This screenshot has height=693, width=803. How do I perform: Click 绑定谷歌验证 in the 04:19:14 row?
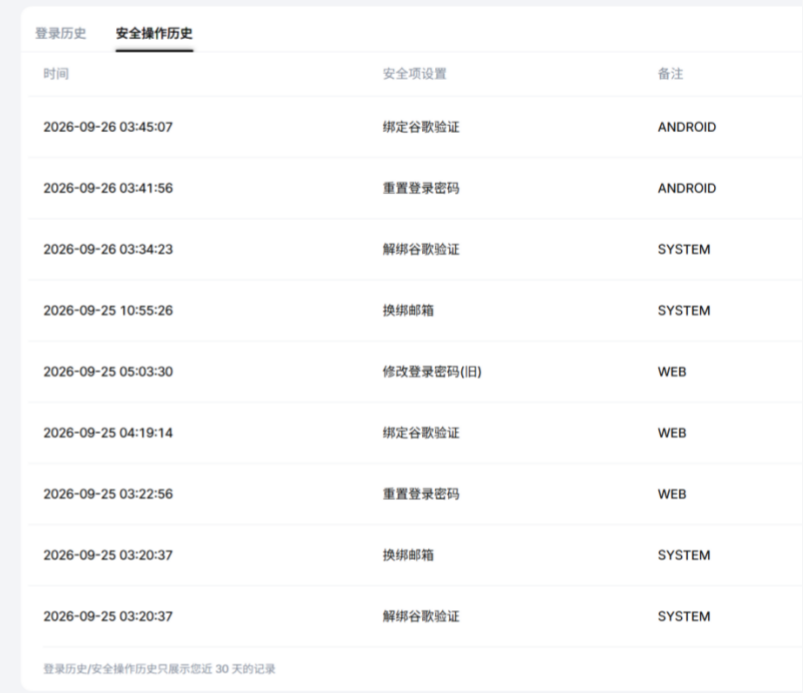coord(421,433)
